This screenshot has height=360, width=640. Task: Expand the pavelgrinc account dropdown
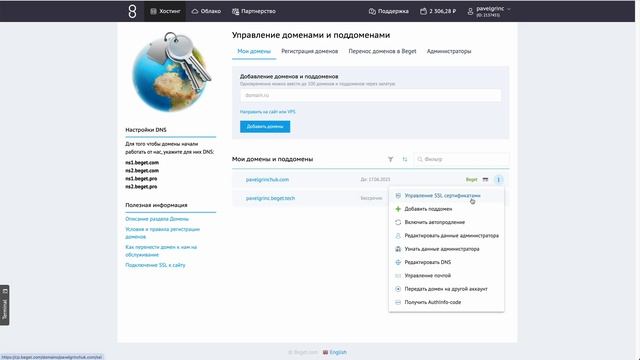pos(489,11)
